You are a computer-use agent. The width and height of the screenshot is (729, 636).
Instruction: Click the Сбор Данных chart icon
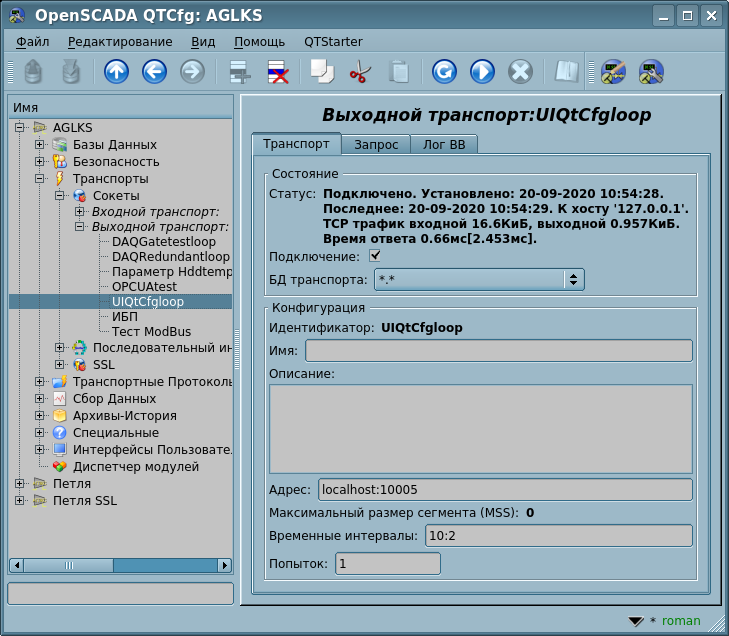pos(60,398)
